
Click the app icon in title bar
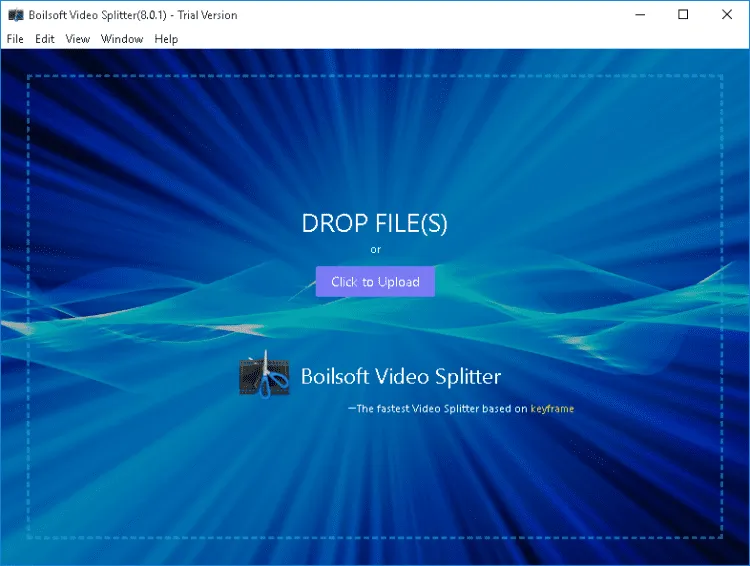click(x=16, y=15)
